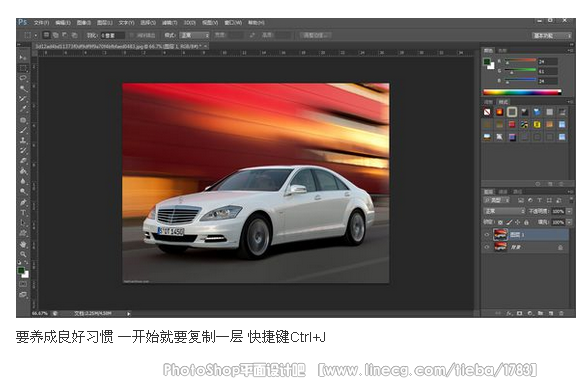Select the Hand tool

coord(23,244)
